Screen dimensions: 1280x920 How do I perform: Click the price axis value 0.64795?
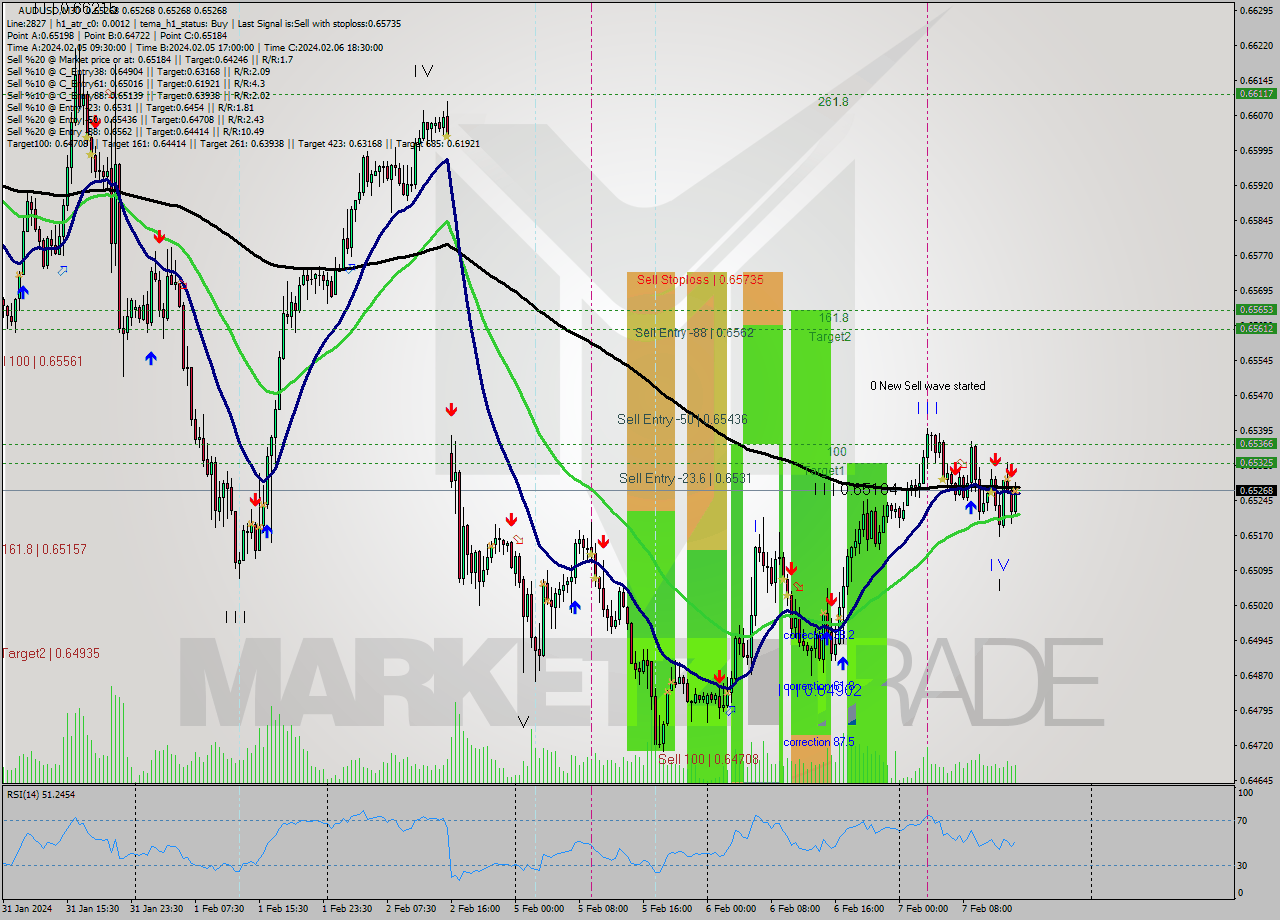tap(1256, 710)
